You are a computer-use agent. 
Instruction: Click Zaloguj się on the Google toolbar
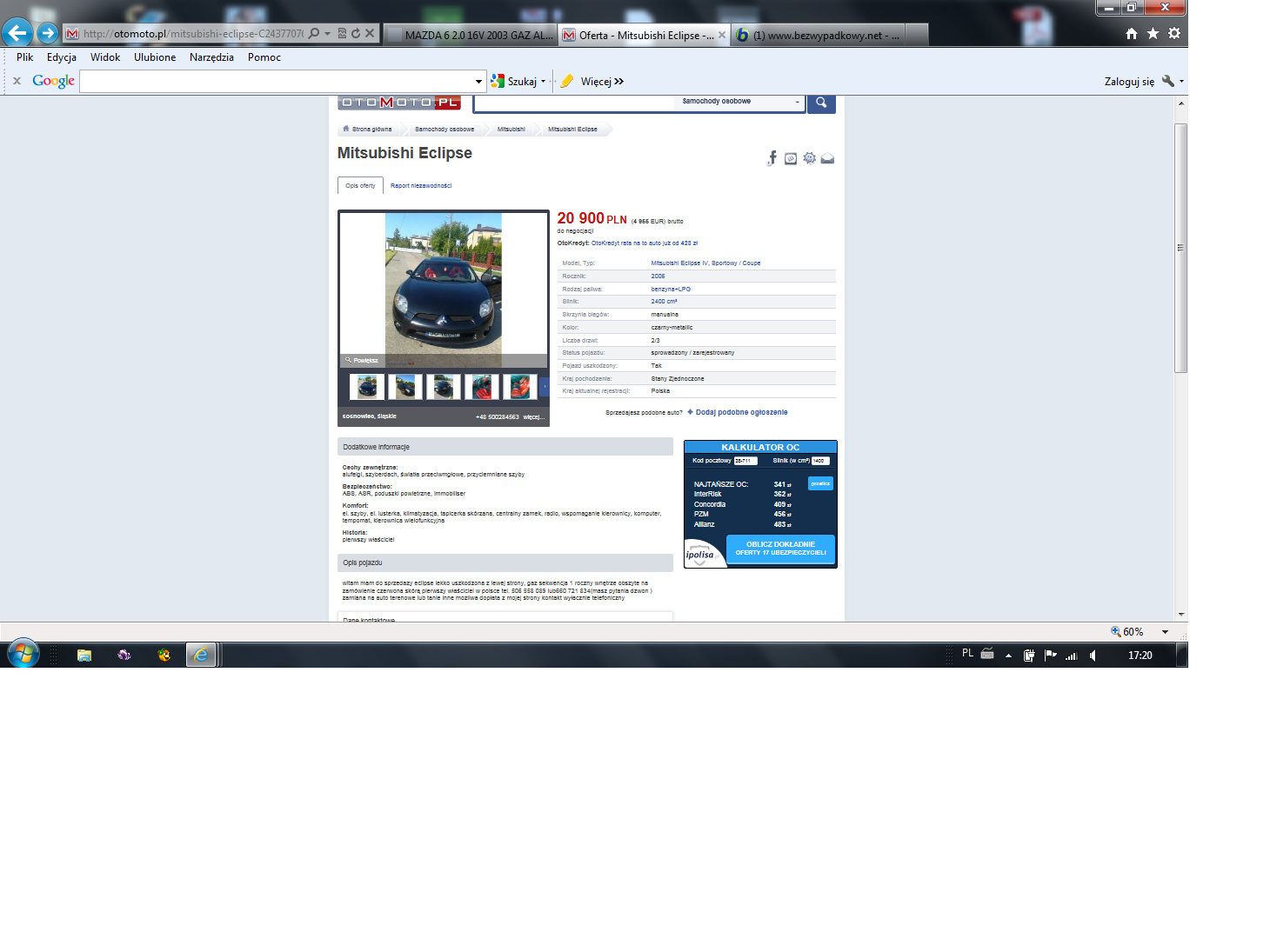pos(1129,81)
